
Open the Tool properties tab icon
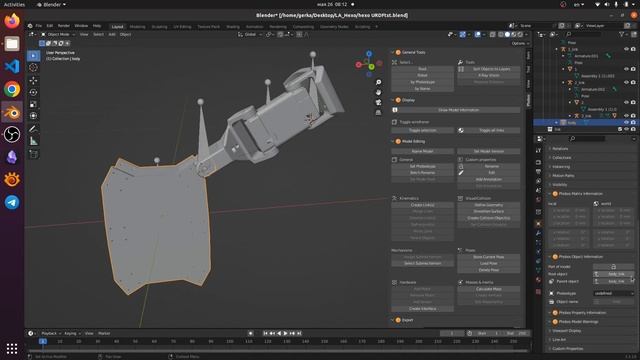tap(538, 151)
